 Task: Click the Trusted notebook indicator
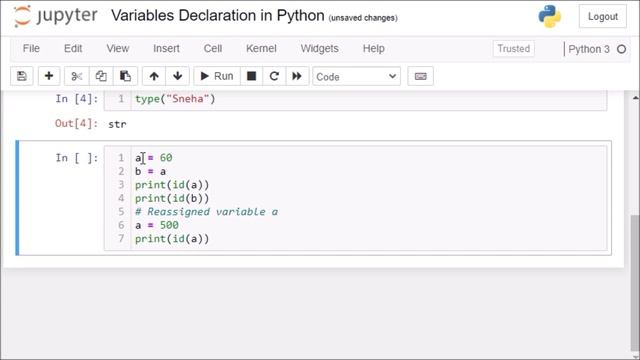tap(513, 49)
